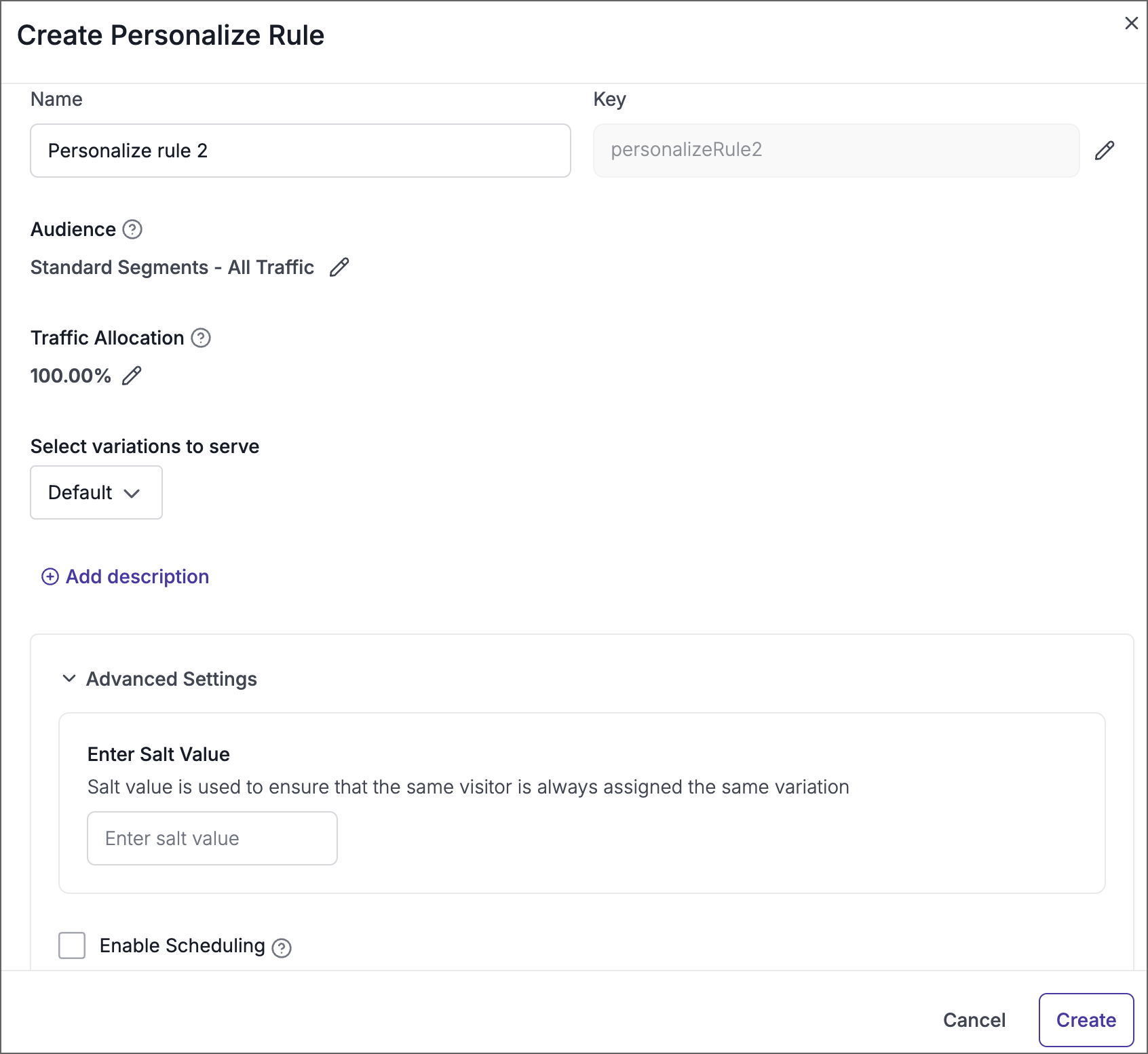
Task: View help info for Enable Scheduling
Action: [x=282, y=947]
